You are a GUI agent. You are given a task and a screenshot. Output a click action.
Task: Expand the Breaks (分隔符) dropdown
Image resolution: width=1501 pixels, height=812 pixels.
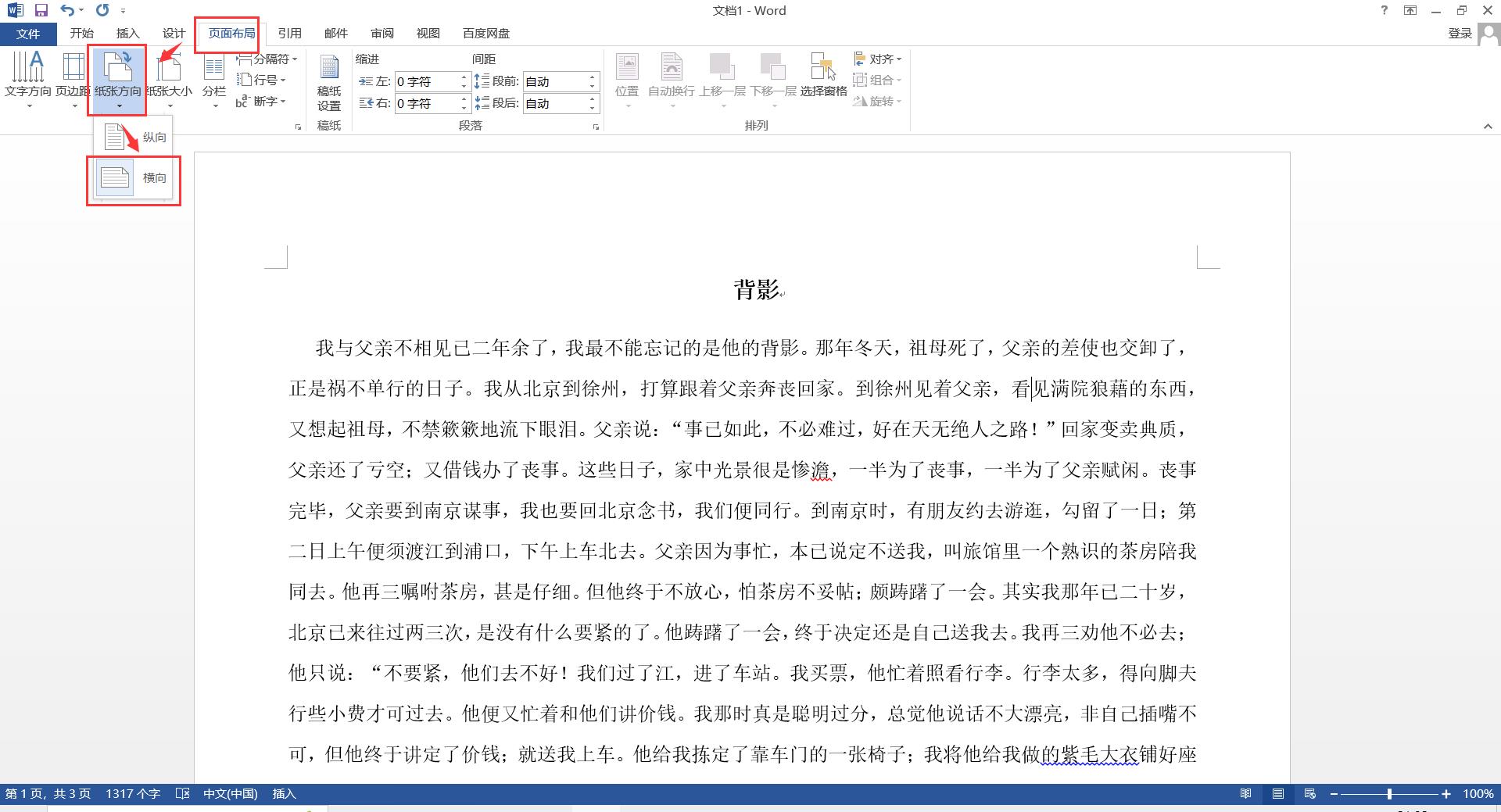pyautogui.click(x=267, y=59)
